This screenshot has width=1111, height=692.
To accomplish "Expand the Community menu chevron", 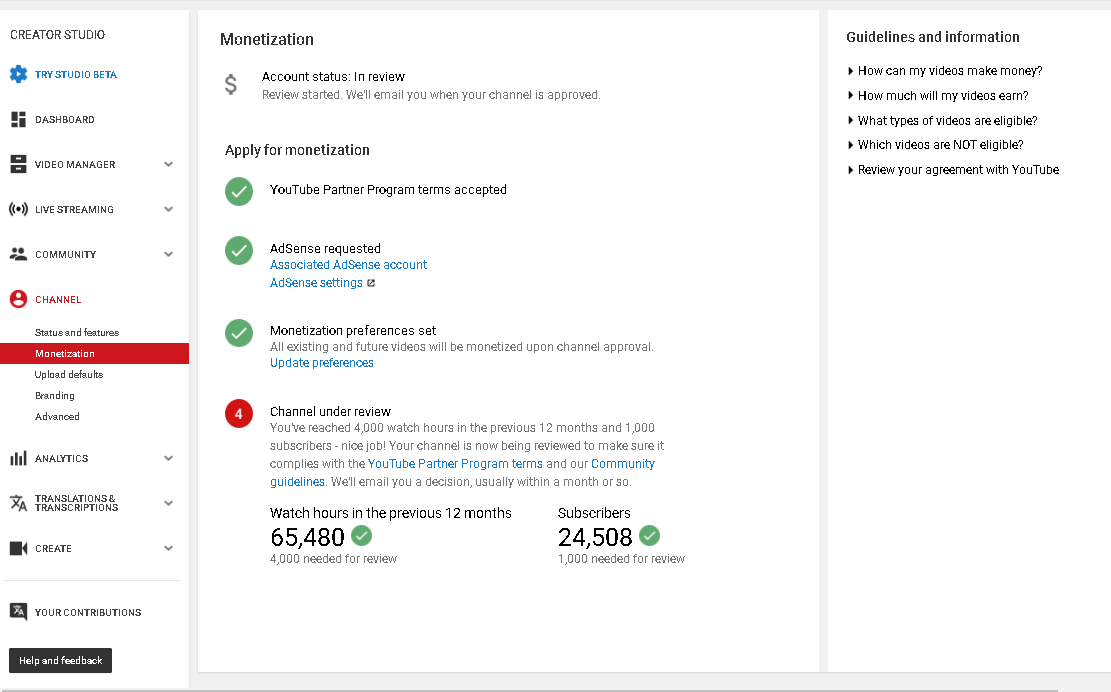I will click(x=169, y=254).
